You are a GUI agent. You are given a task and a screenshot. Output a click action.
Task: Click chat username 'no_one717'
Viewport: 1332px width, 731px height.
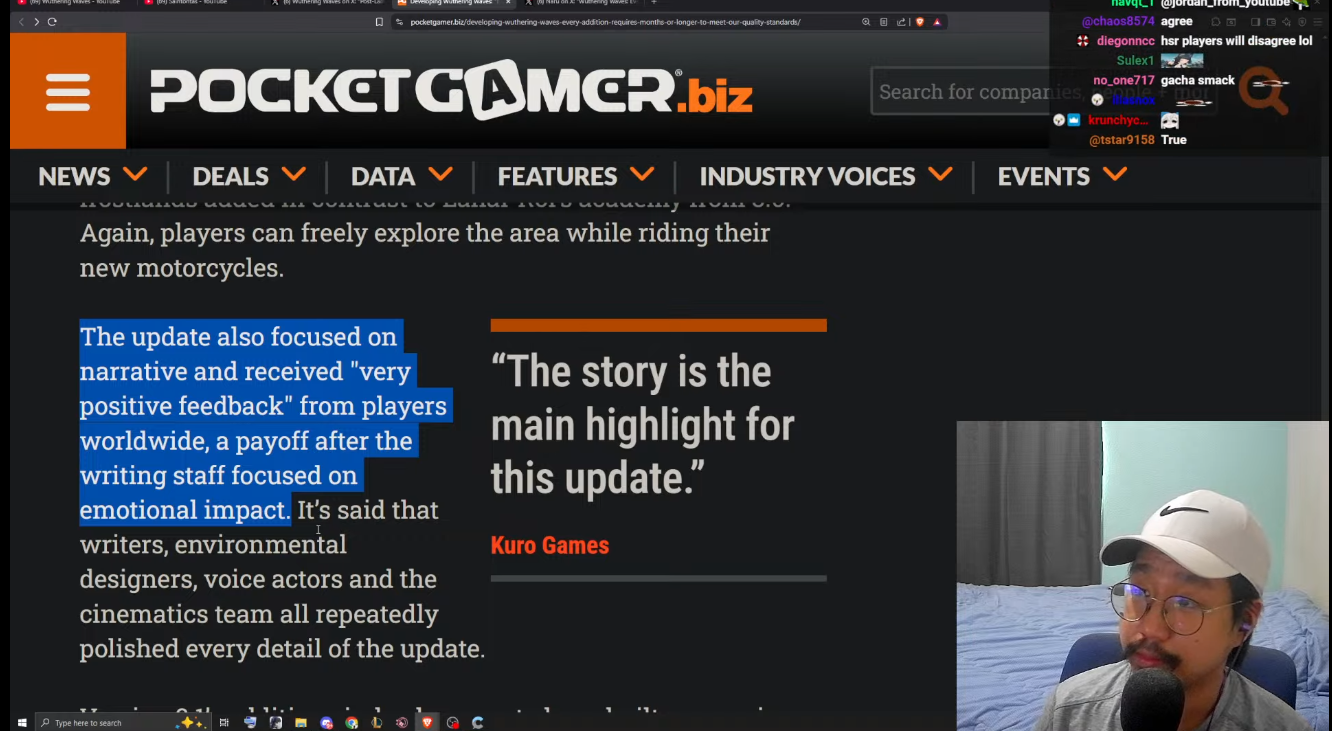pos(1124,80)
